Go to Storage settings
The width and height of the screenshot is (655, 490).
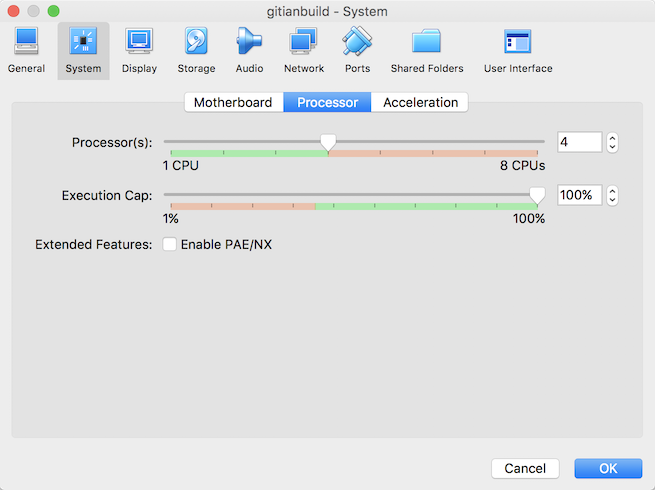pos(196,50)
